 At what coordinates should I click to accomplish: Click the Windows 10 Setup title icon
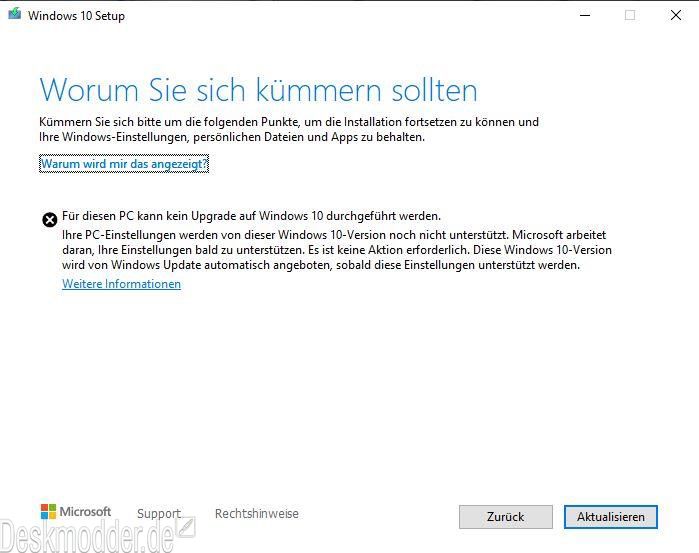tap(14, 14)
